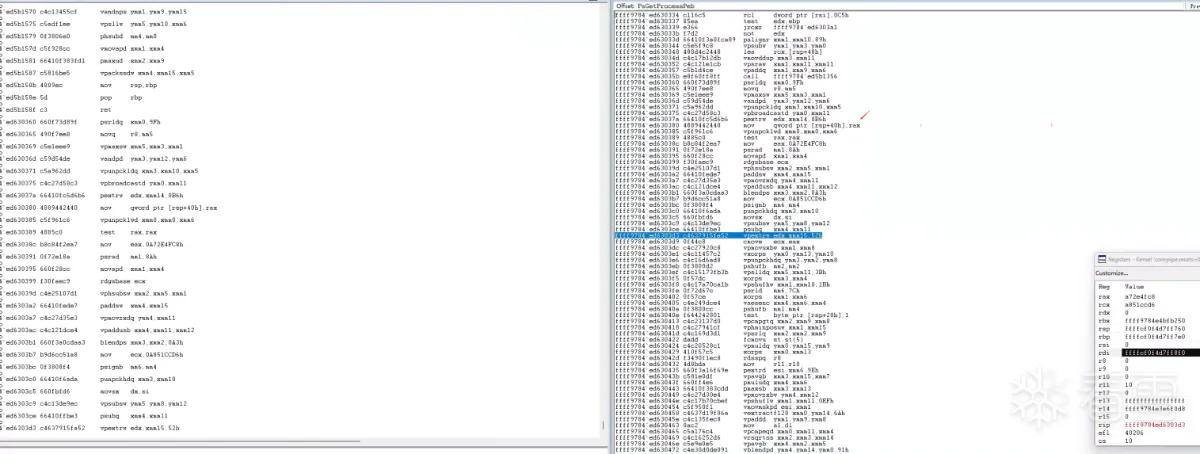
Task: Open the Customize... option in Registers
Action: point(1112,272)
